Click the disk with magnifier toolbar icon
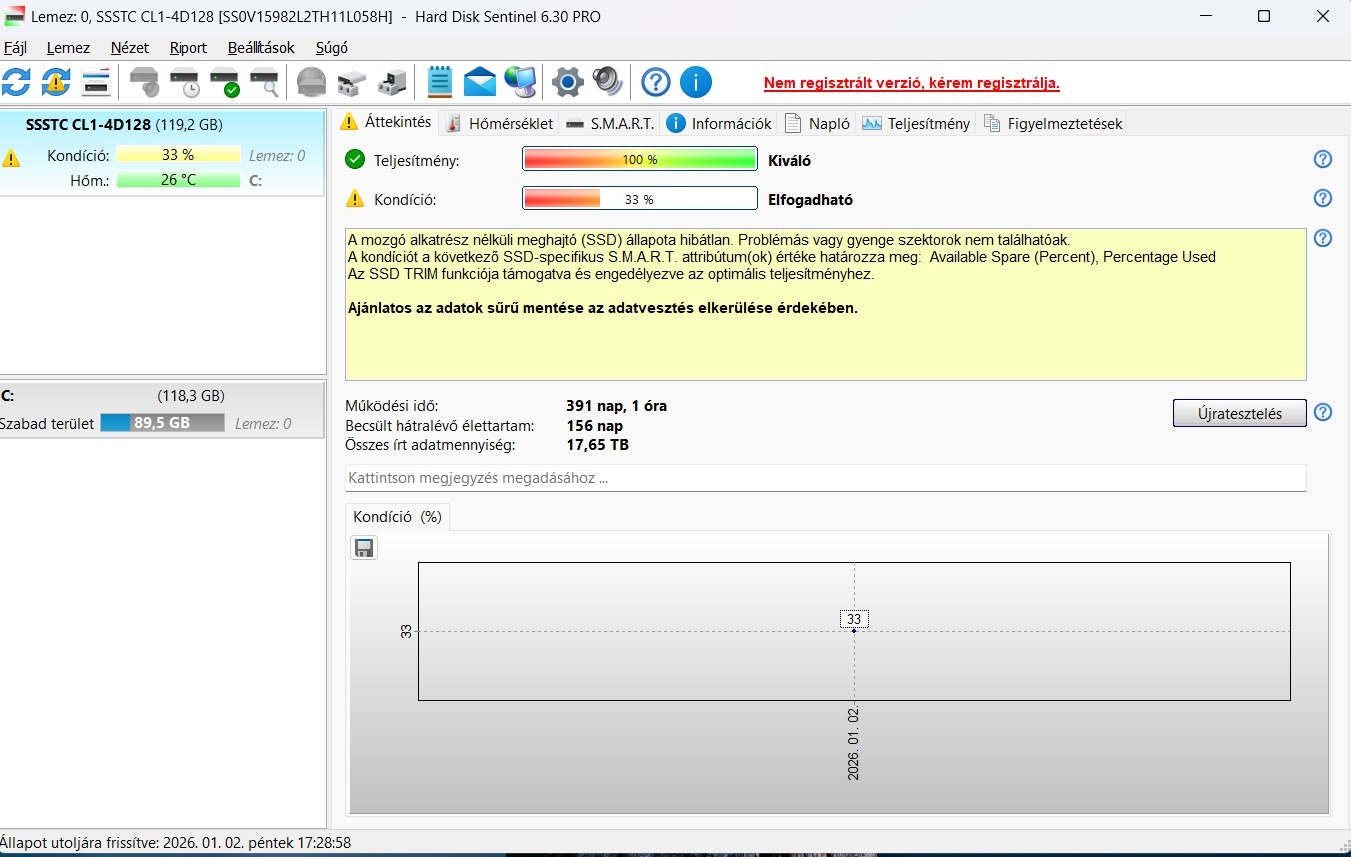The height and width of the screenshot is (857, 1351). click(265, 82)
